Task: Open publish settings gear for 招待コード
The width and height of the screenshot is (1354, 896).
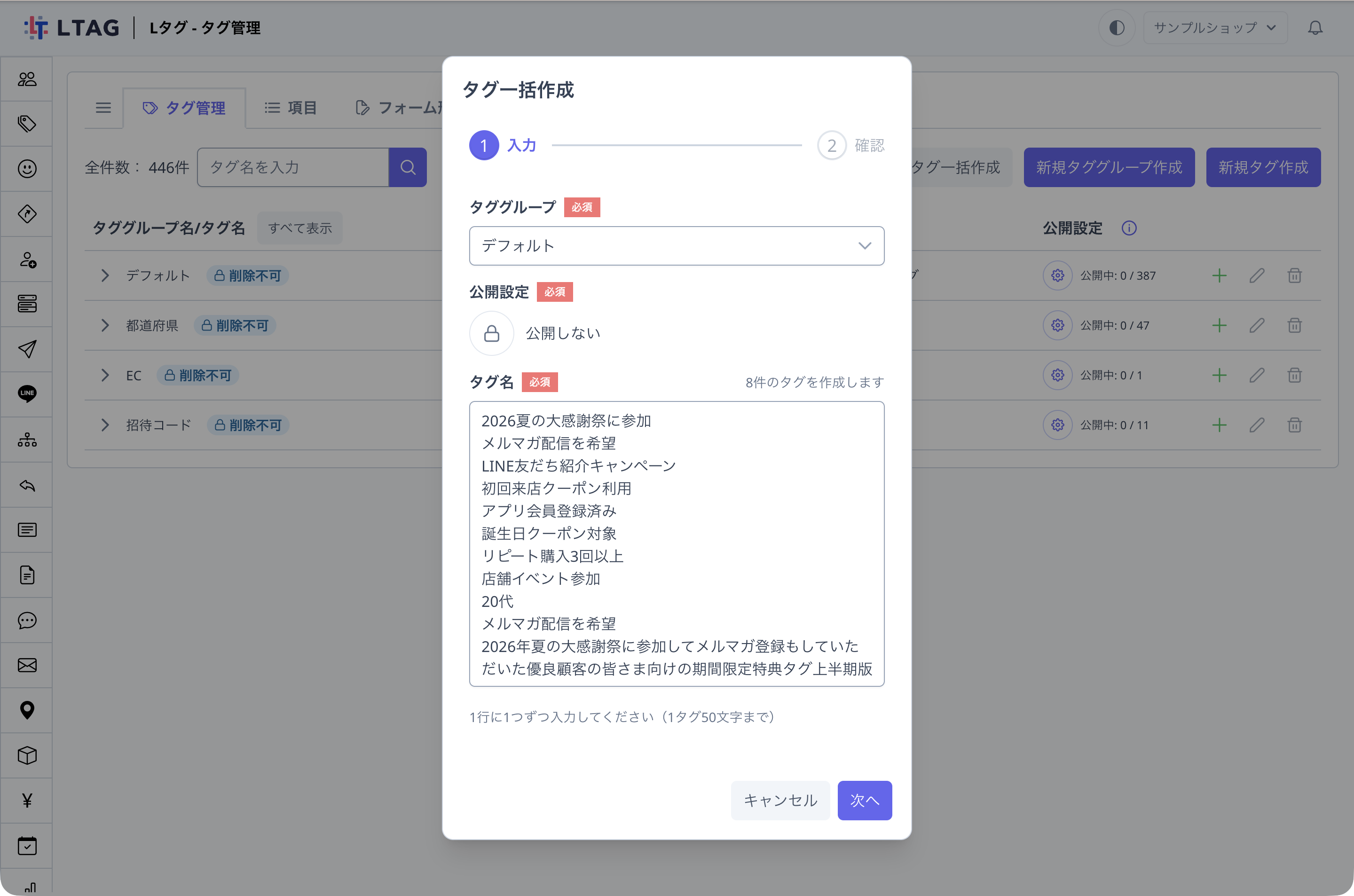Action: point(1057,425)
